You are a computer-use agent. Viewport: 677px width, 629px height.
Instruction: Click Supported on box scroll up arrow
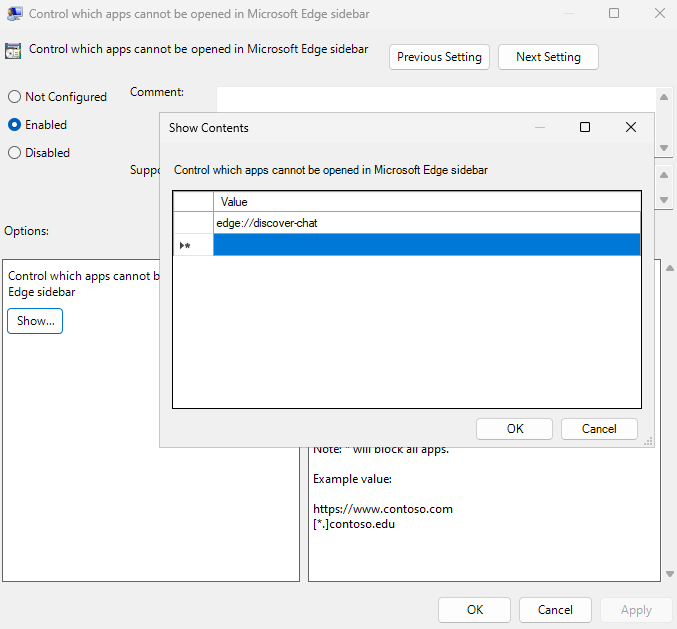click(664, 175)
